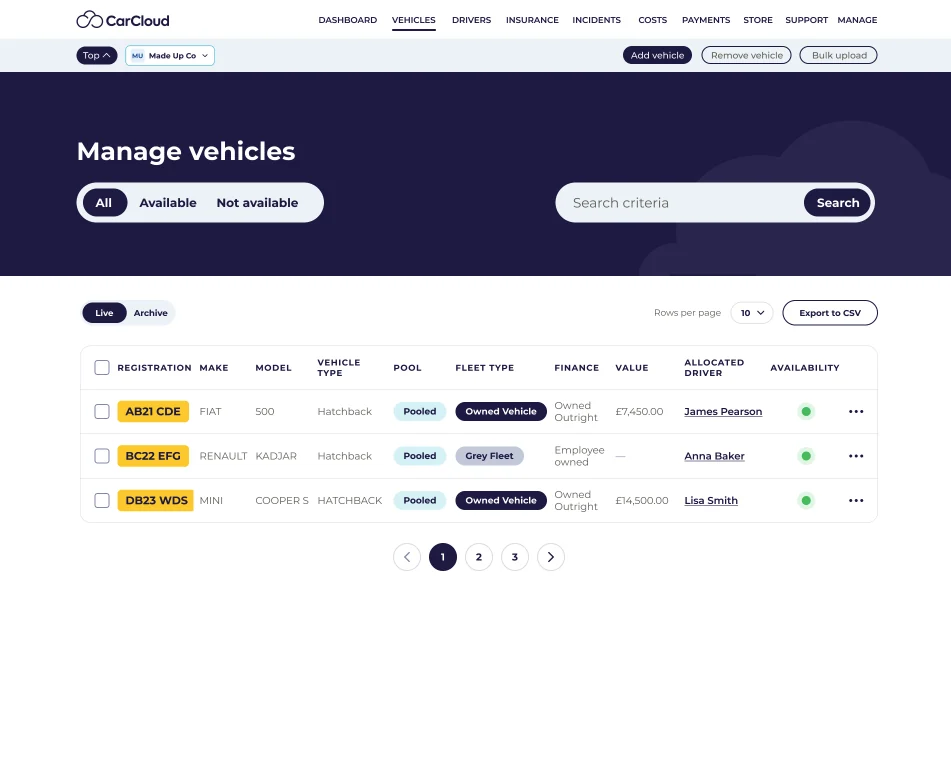951x757 pixels.
Task: Open row actions menu for DB23 WDS
Action: pyautogui.click(x=856, y=500)
